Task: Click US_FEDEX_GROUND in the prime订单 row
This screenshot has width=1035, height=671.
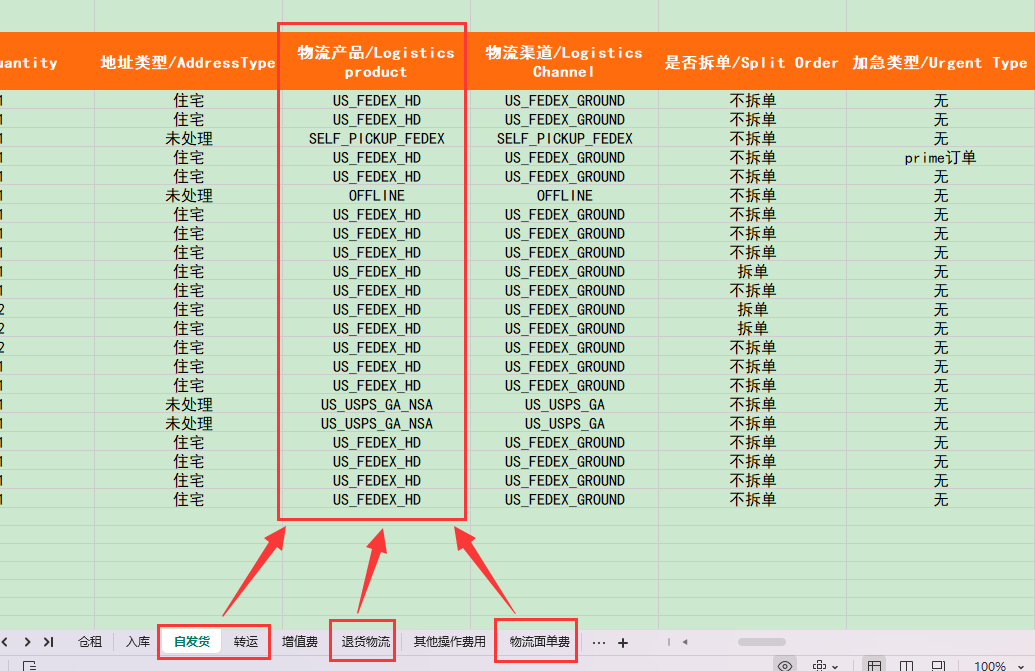Action: 564,158
